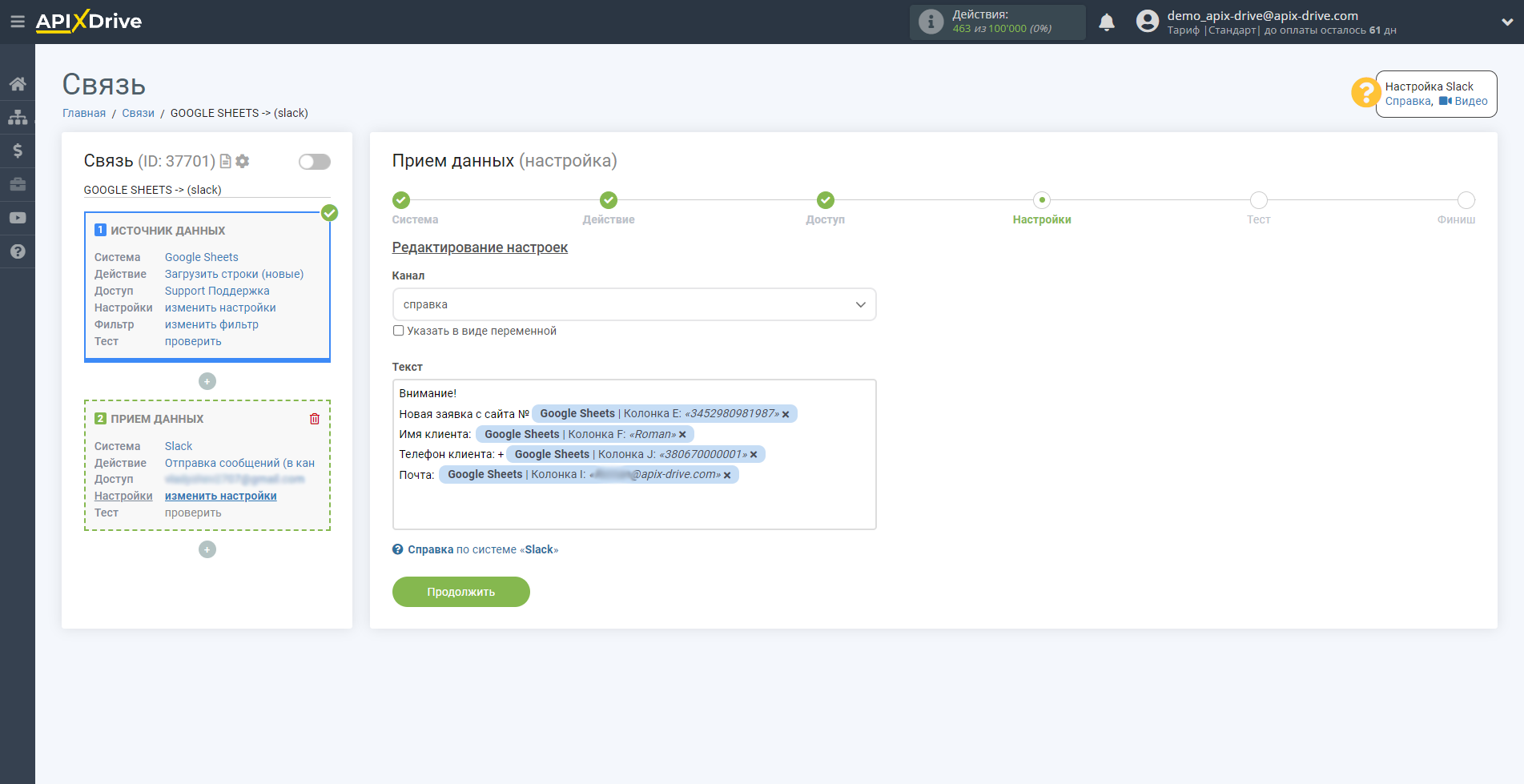Click the actions info icon
Viewport: 1524px width, 784px height.
931,22
